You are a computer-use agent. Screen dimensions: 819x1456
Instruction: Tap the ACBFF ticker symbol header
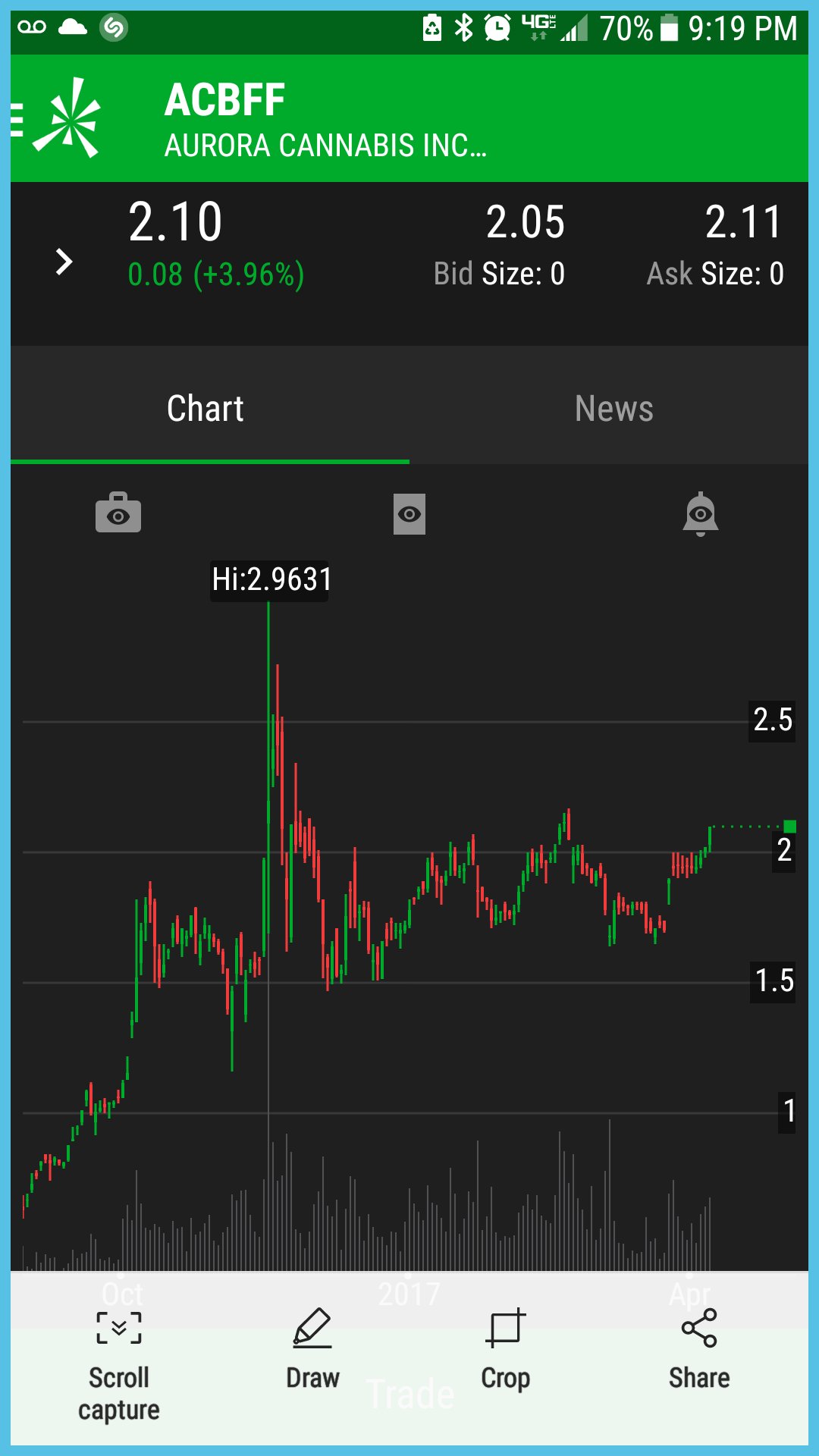tap(225, 100)
